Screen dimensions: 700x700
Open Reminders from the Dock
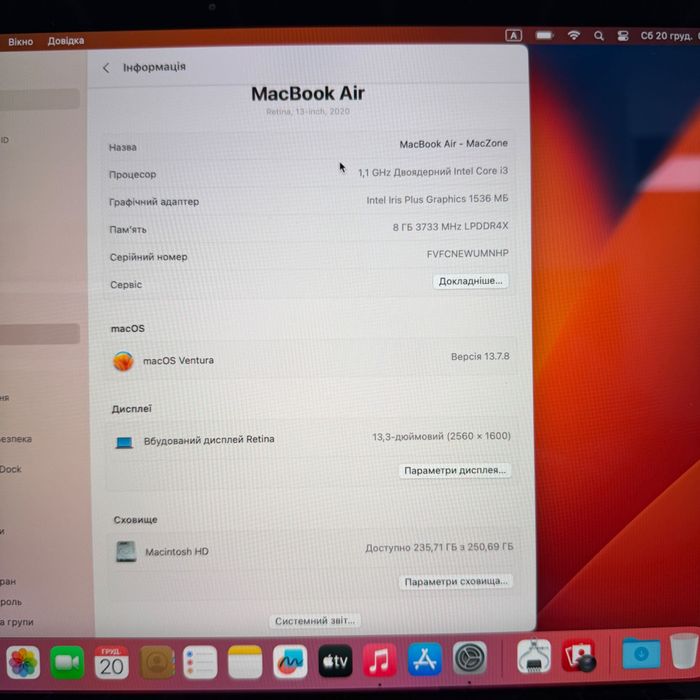(x=200, y=662)
